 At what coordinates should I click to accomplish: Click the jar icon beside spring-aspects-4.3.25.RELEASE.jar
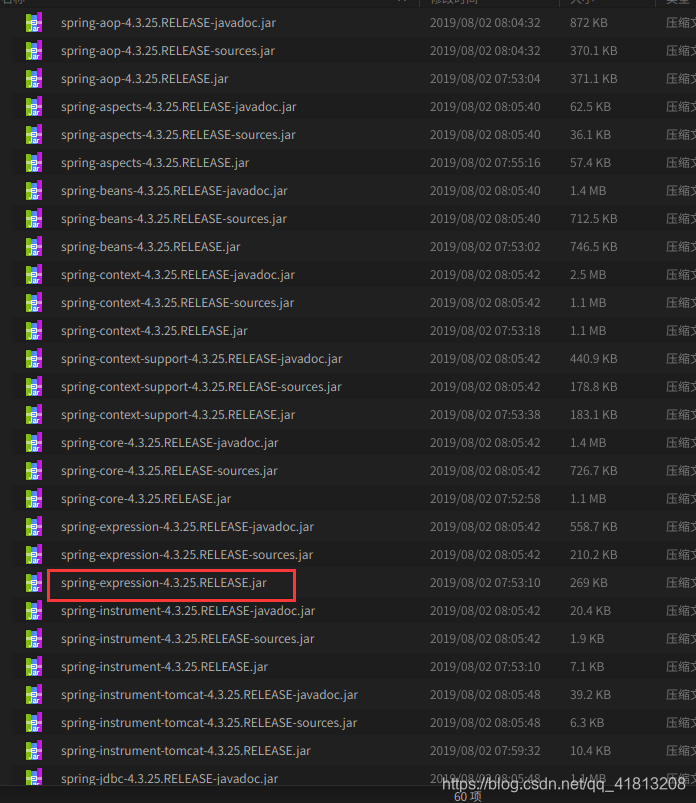click(34, 163)
